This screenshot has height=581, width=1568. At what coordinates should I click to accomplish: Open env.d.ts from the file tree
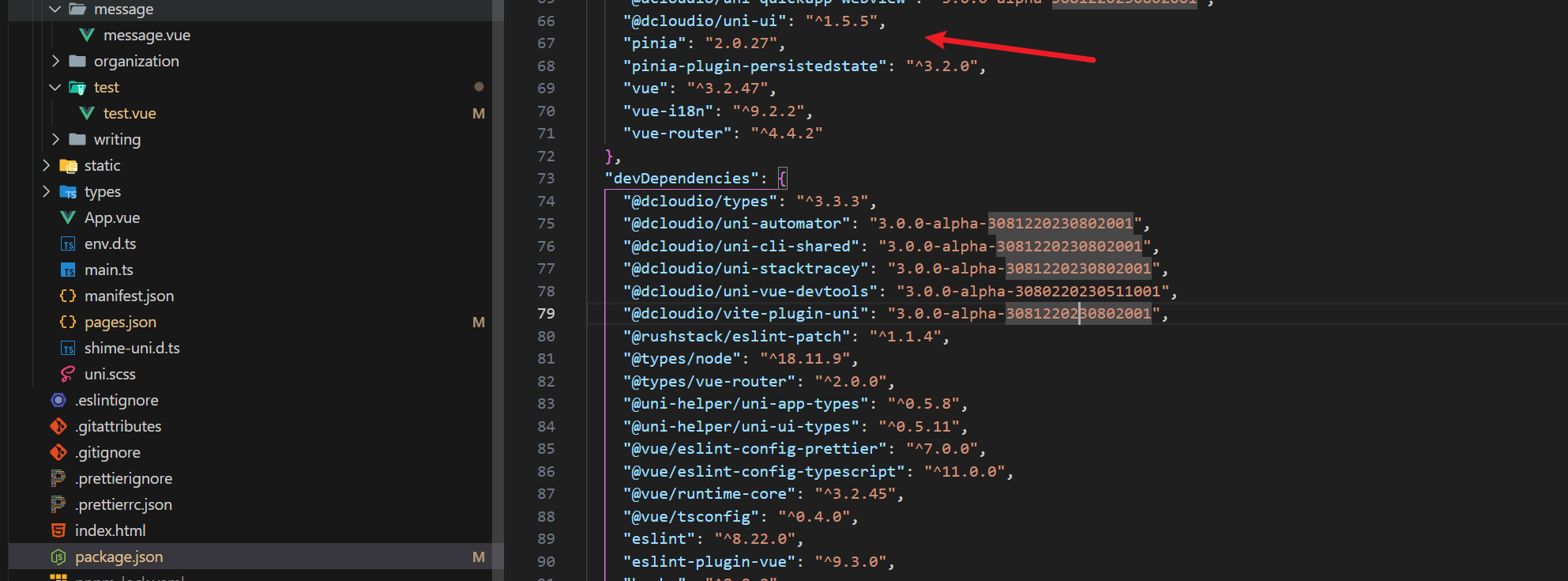tap(111, 243)
